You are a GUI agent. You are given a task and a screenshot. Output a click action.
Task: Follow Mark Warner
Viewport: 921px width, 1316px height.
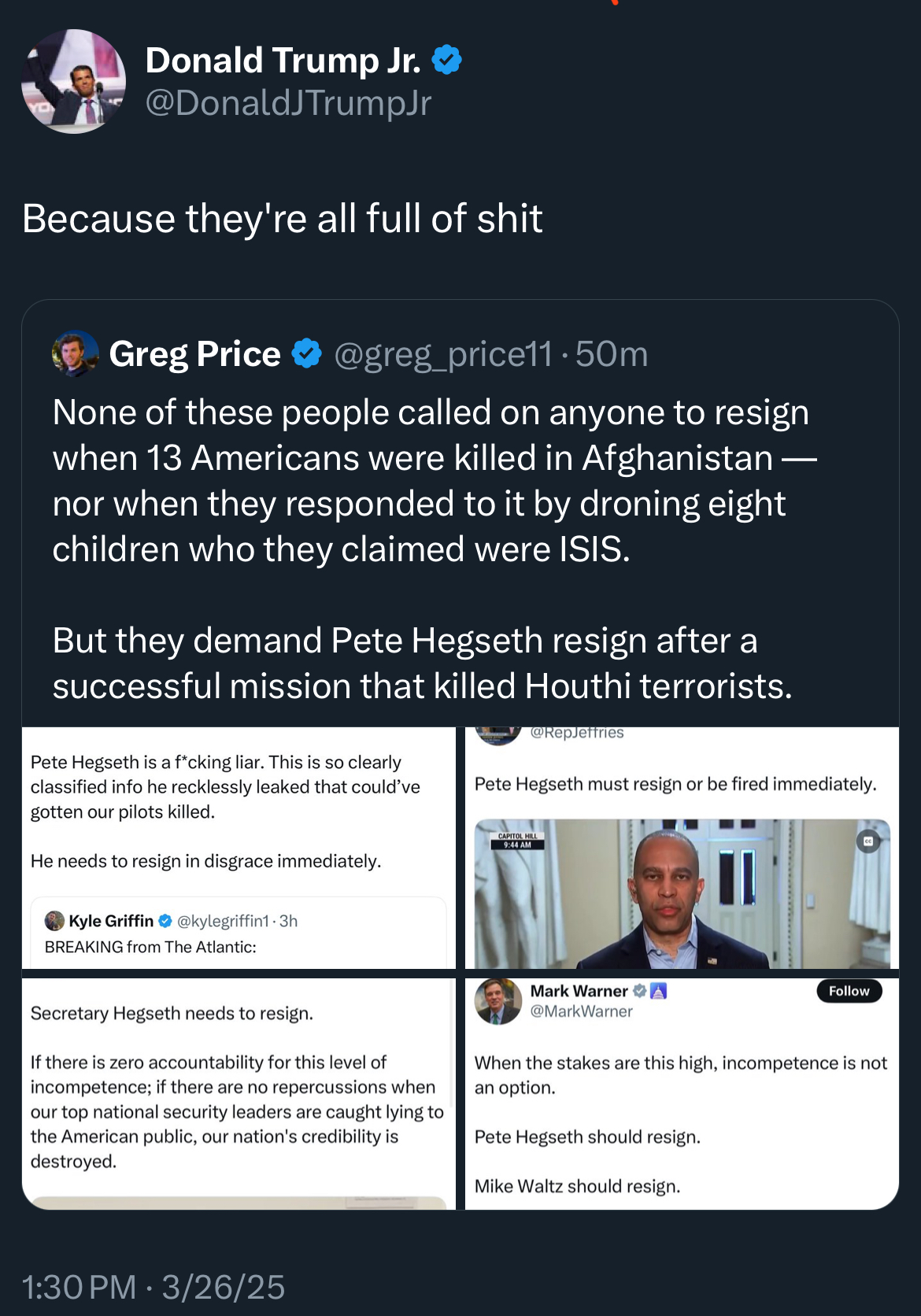849,991
